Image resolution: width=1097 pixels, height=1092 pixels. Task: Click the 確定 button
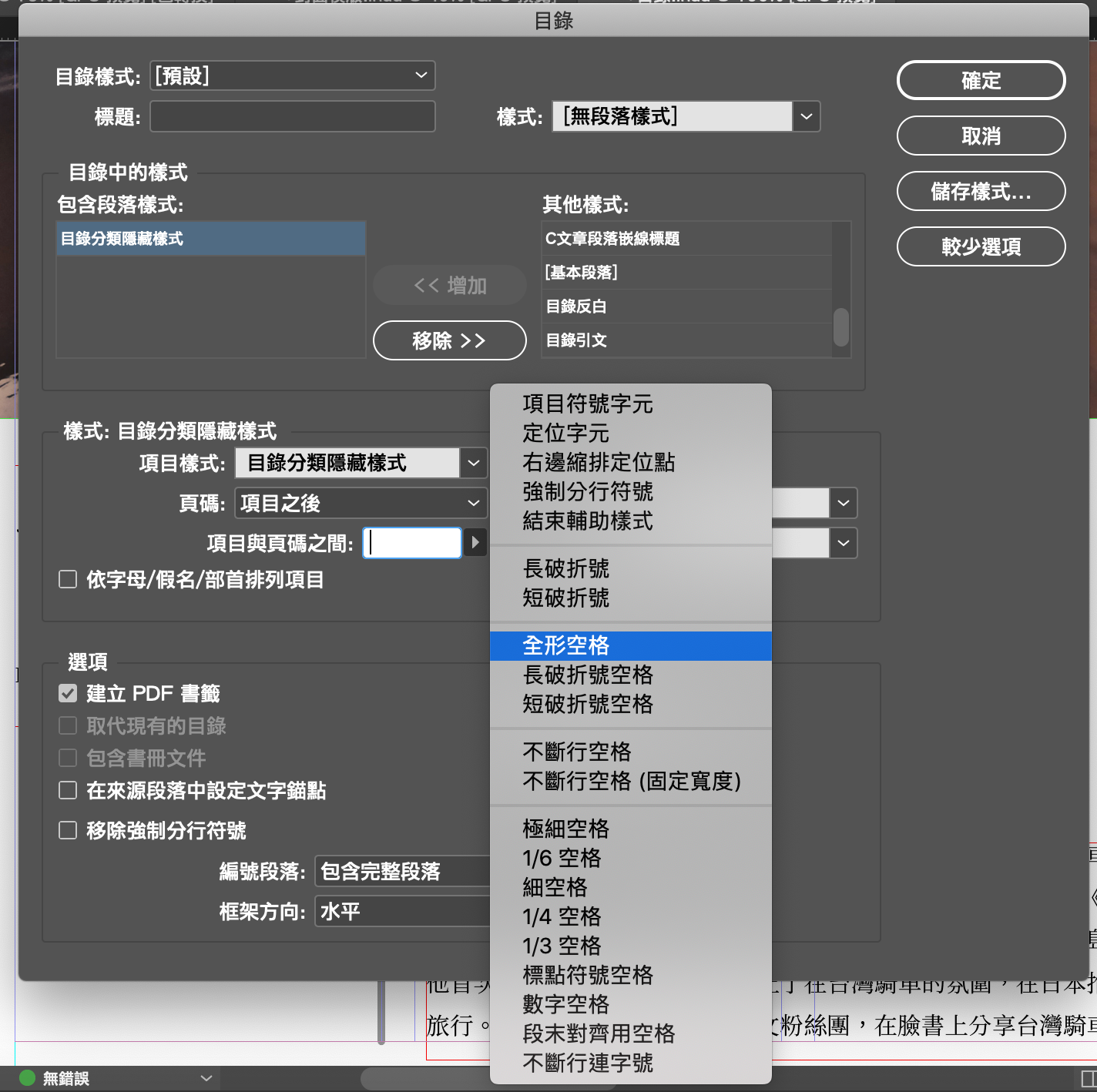coord(981,80)
